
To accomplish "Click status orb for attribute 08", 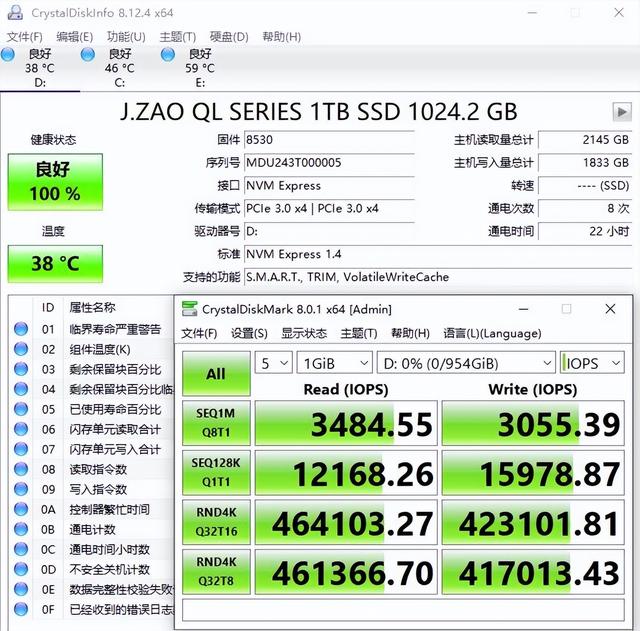I will pyautogui.click(x=21, y=469).
